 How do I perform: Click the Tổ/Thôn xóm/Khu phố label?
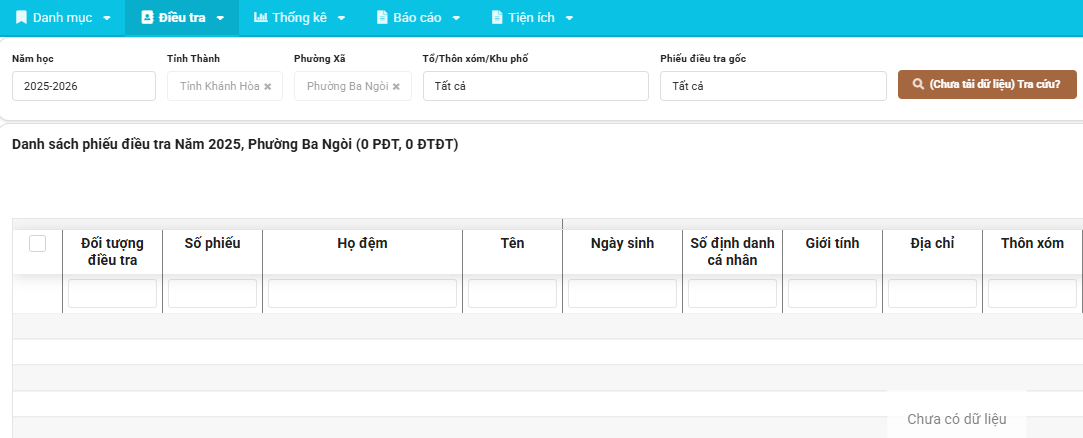(x=475, y=59)
